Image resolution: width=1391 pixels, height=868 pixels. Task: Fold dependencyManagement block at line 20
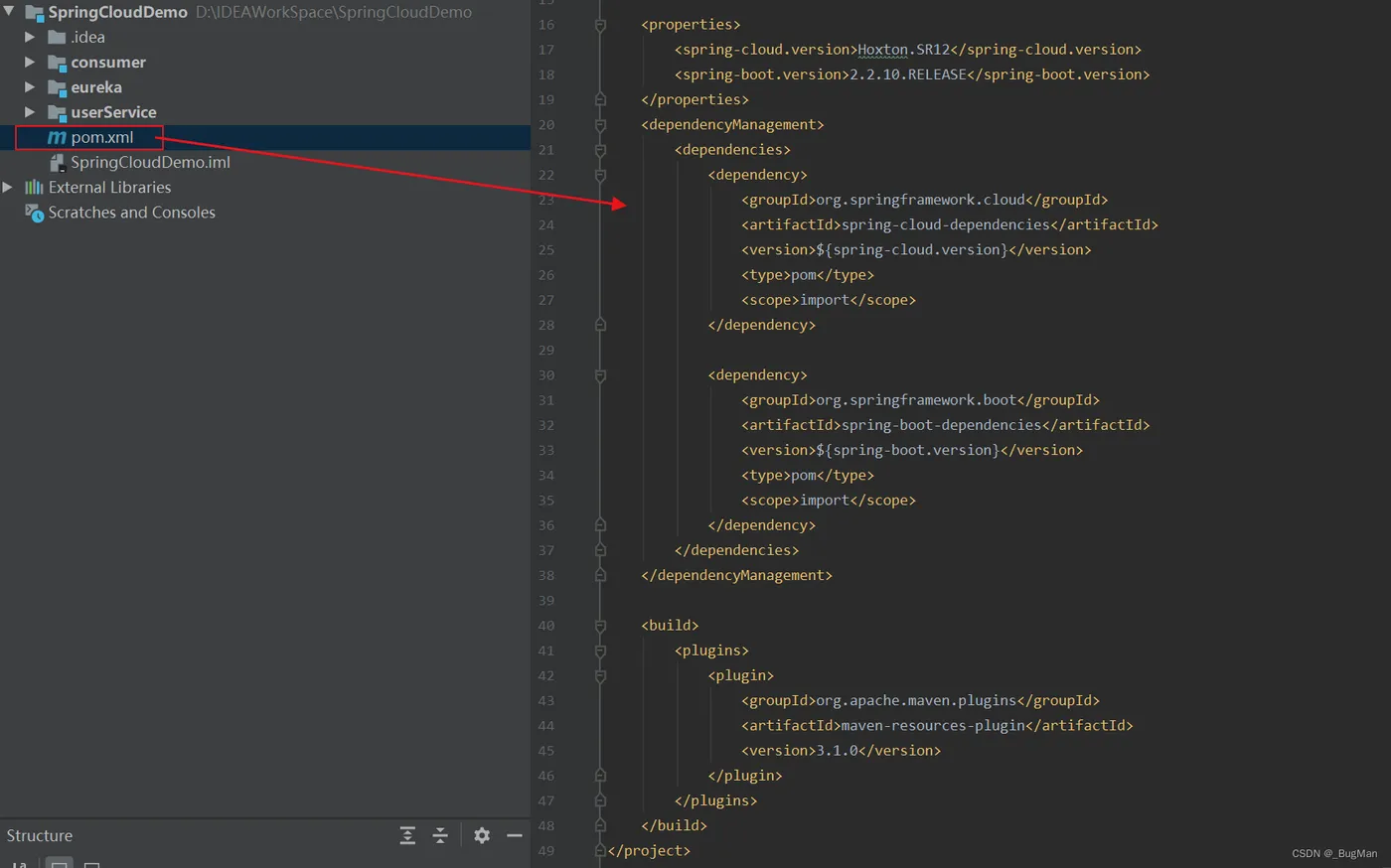600,125
